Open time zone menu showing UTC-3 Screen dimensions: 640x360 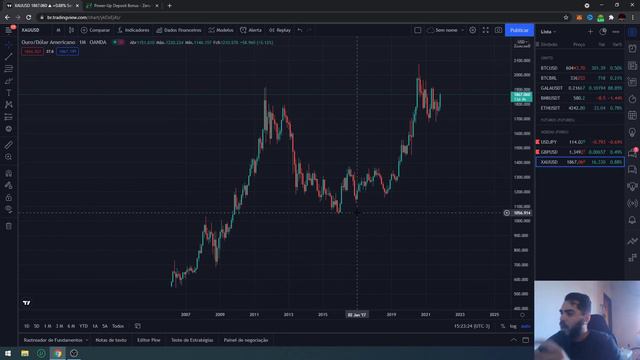pyautogui.click(x=472, y=326)
